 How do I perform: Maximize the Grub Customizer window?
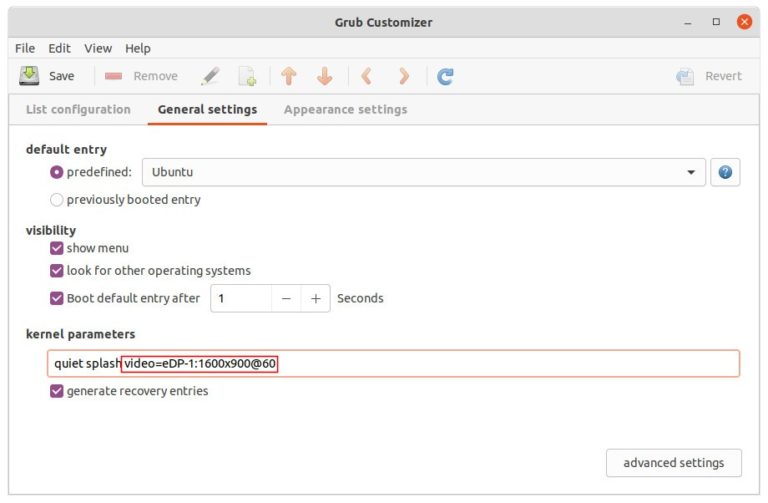point(716,22)
